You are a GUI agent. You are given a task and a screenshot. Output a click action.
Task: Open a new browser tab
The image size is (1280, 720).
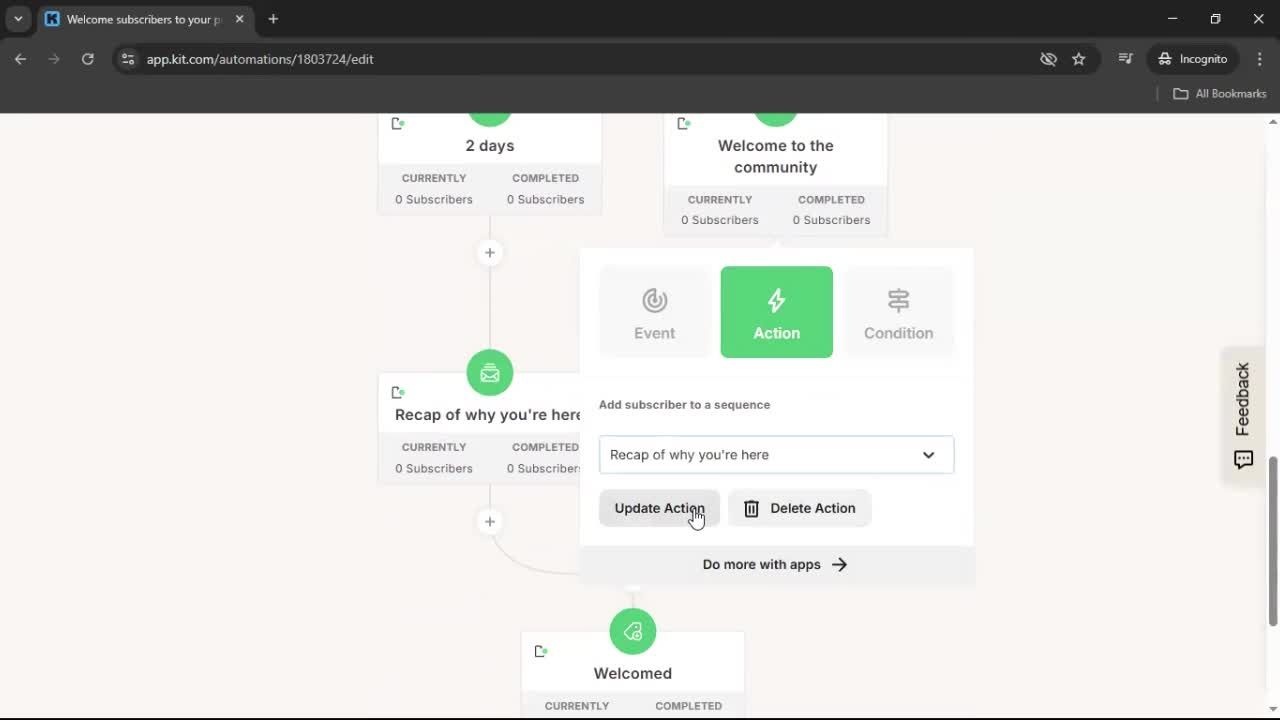[x=273, y=18]
